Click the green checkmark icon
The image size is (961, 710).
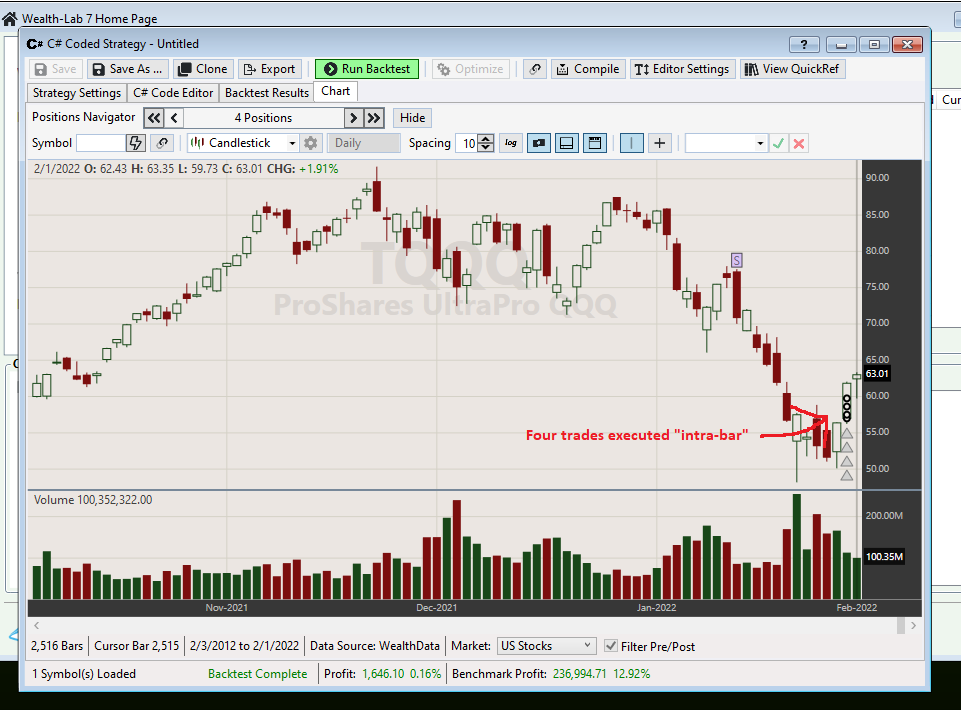pyautogui.click(x=778, y=143)
